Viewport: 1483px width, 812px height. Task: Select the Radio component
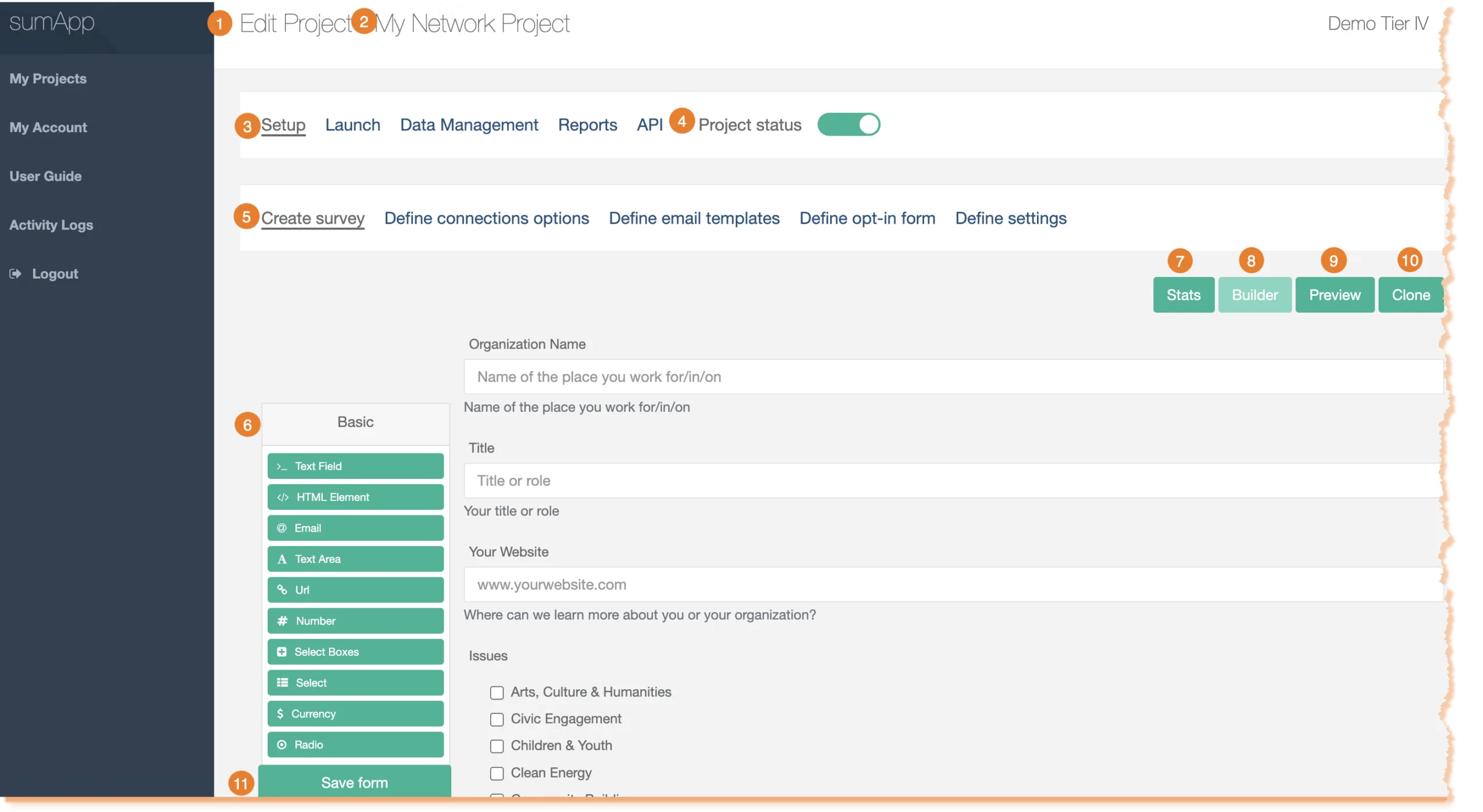point(356,745)
